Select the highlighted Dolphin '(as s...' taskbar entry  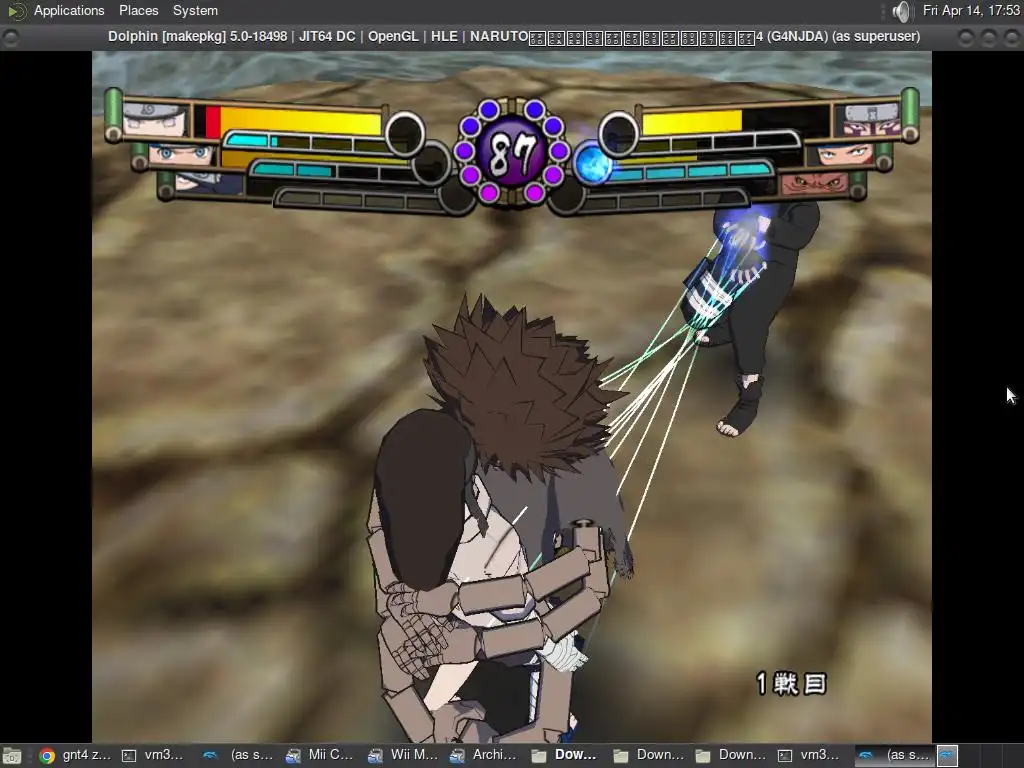click(895, 755)
